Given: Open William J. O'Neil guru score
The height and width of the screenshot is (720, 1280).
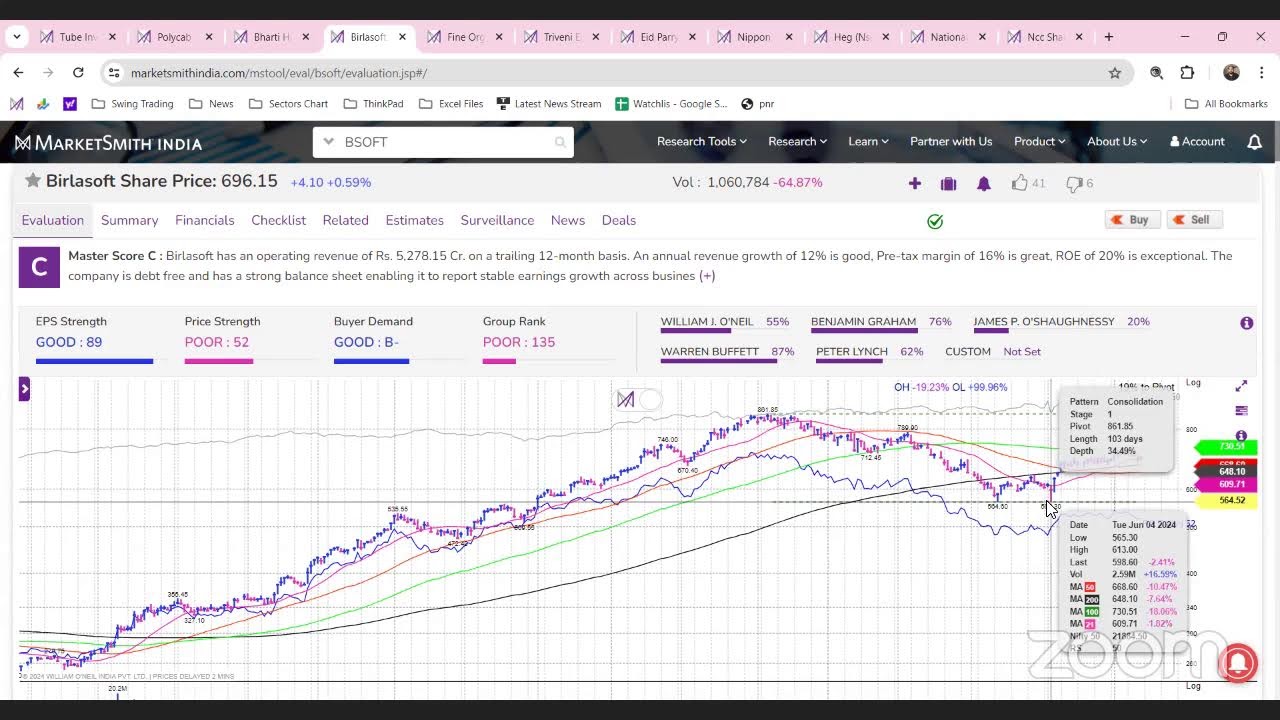Looking at the screenshot, I should click(725, 322).
